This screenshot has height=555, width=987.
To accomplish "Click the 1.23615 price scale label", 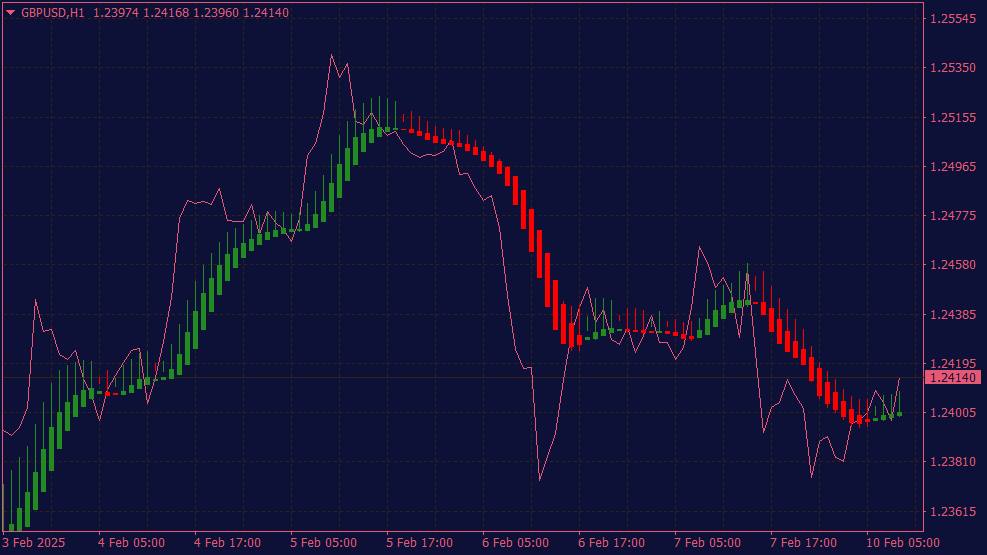I will [x=953, y=512].
